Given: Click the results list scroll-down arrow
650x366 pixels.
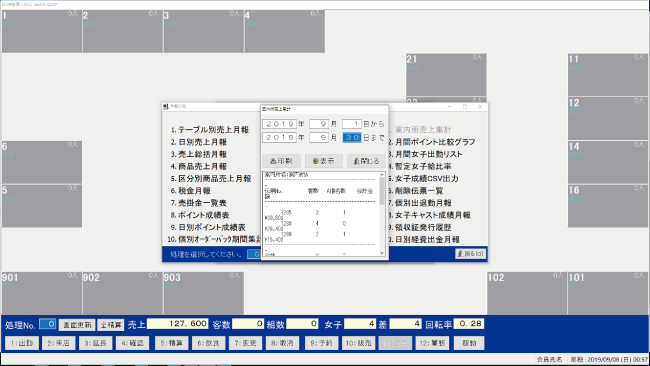Looking at the screenshot, I should (x=382, y=253).
